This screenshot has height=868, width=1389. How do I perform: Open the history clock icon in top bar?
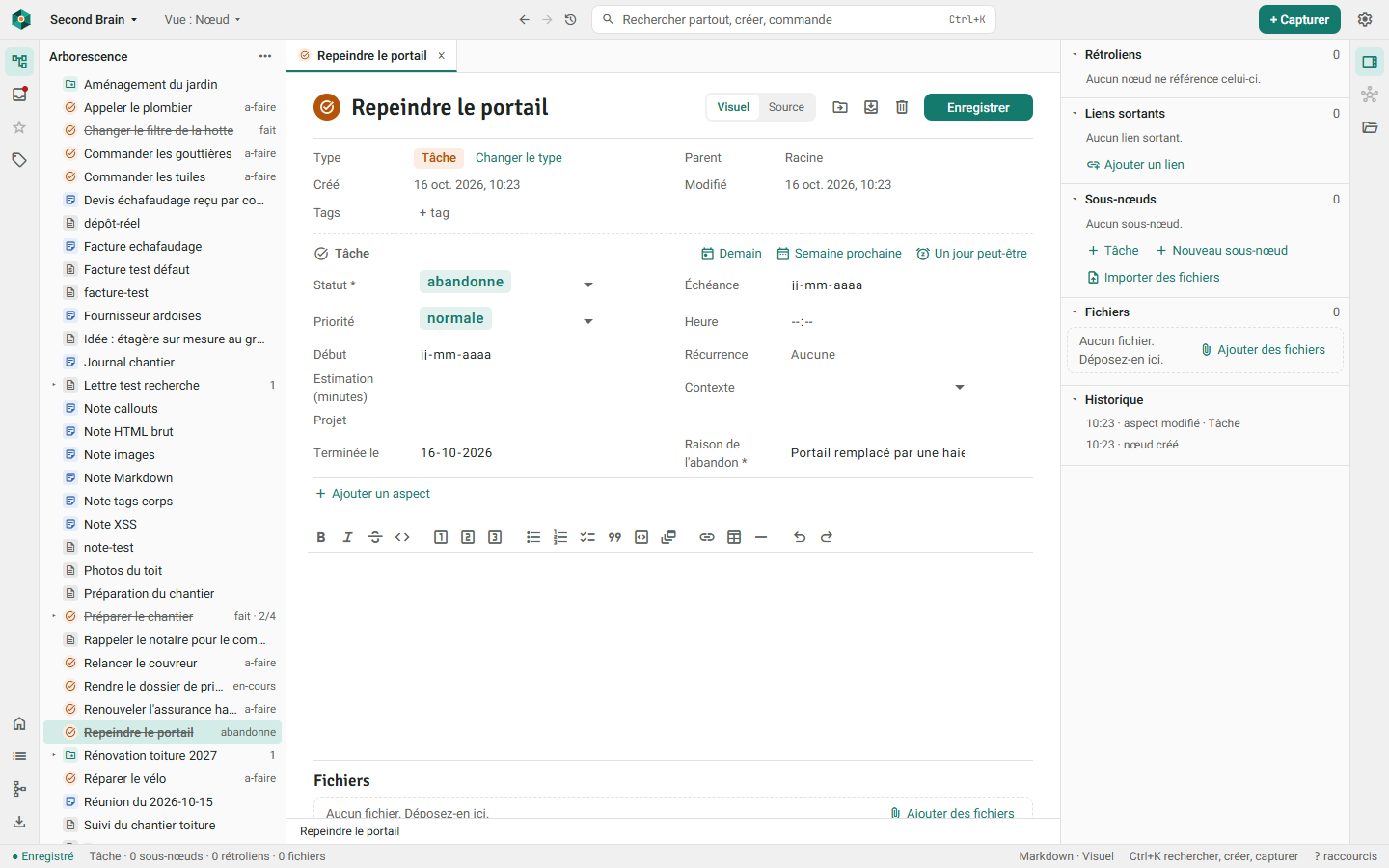pos(571,19)
